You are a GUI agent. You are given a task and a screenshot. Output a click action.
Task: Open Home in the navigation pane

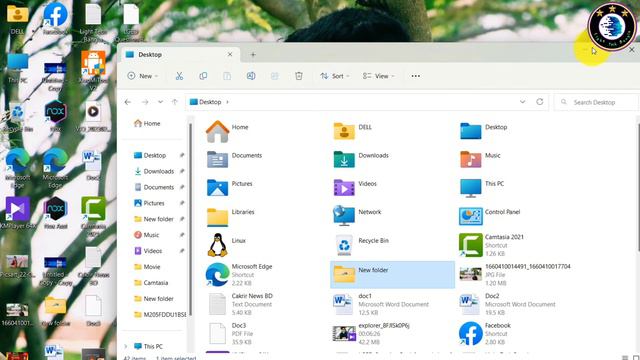pos(147,123)
